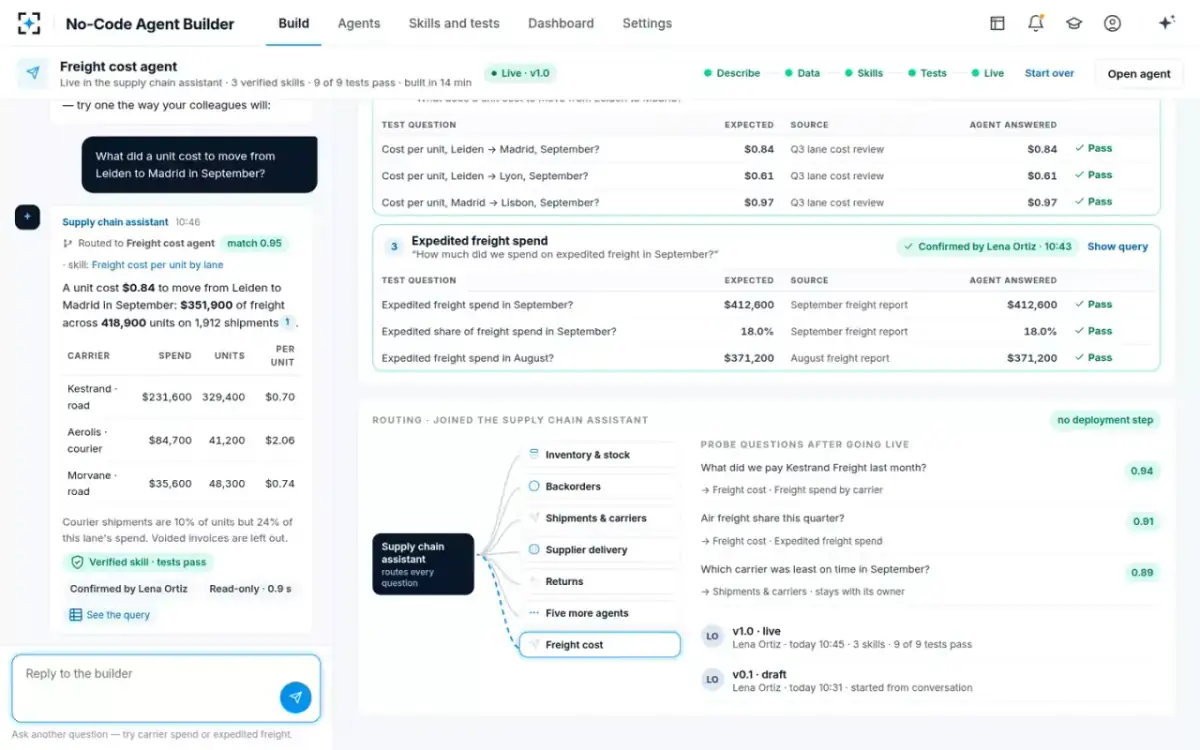1200x750 pixels.
Task: Click the user question message bubble
Action: click(x=199, y=165)
